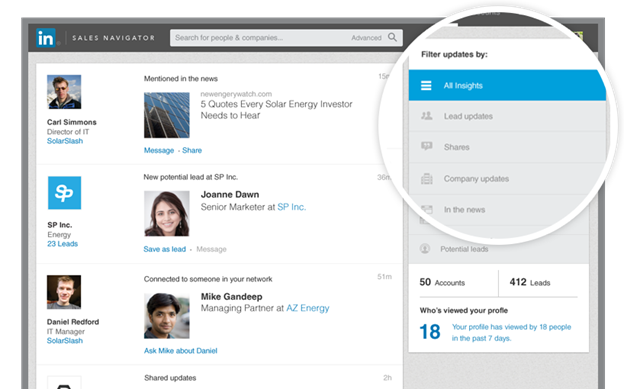The height and width of the screenshot is (389, 624).
Task: Filter updates by Shares
Action: pyautogui.click(x=507, y=147)
